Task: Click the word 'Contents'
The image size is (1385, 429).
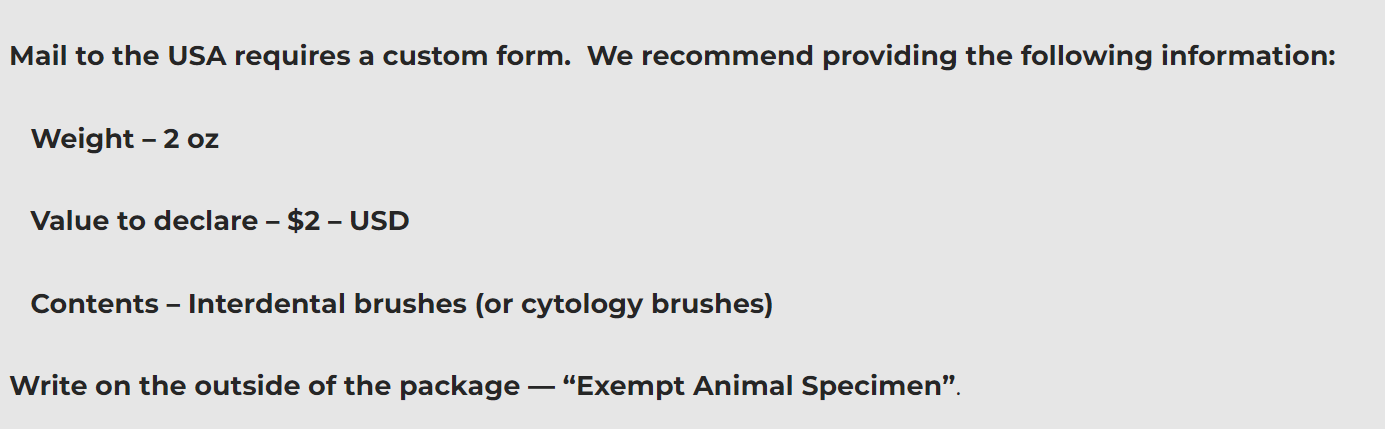Action: (95, 303)
